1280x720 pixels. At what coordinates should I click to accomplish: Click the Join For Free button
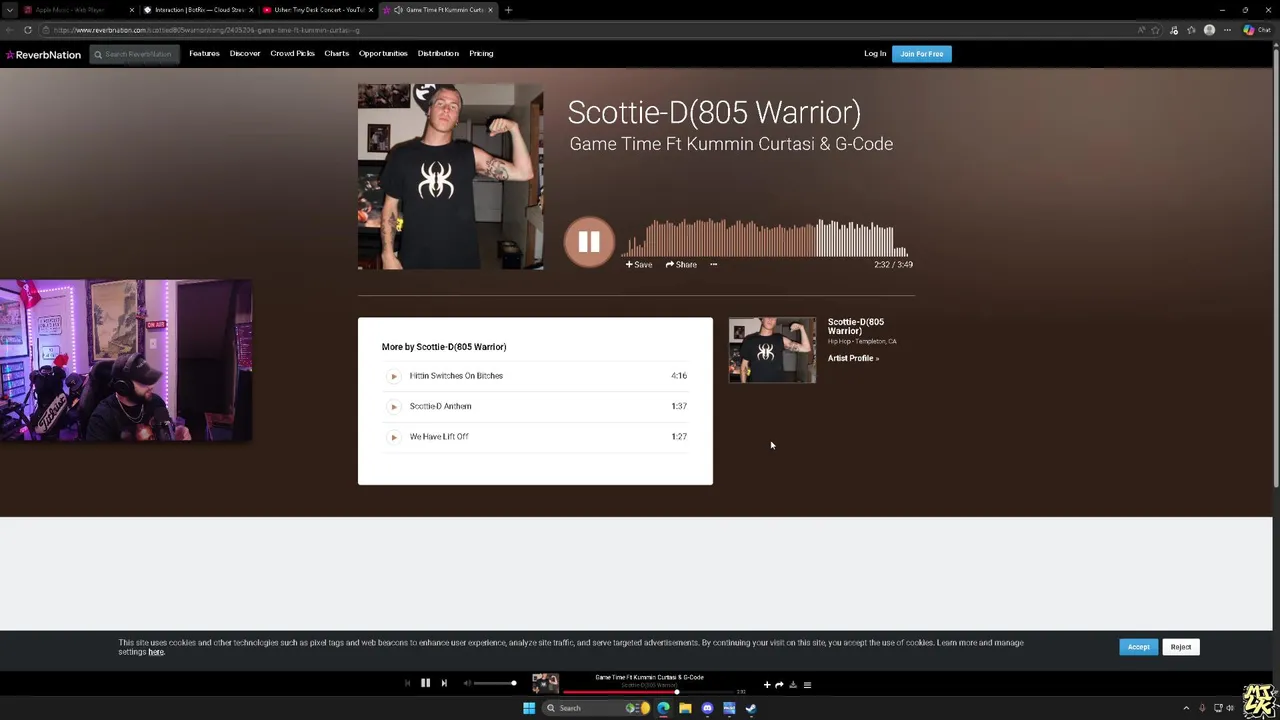click(x=921, y=54)
